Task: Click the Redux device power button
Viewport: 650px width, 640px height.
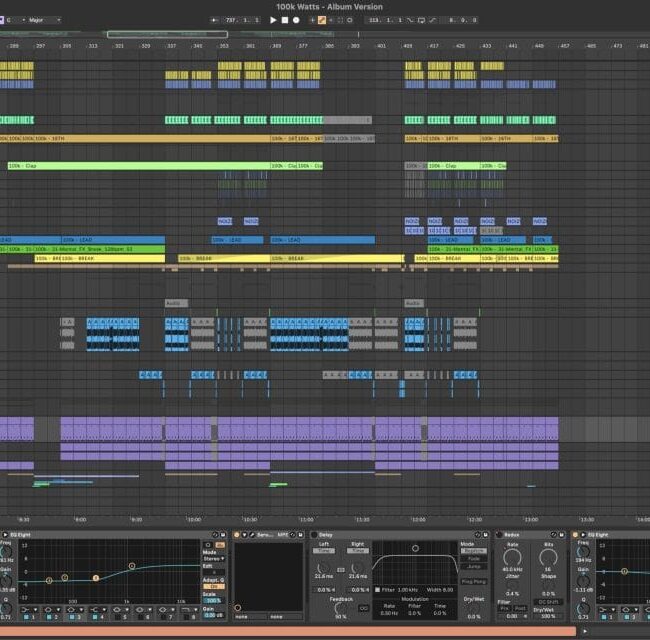Action: point(501,535)
